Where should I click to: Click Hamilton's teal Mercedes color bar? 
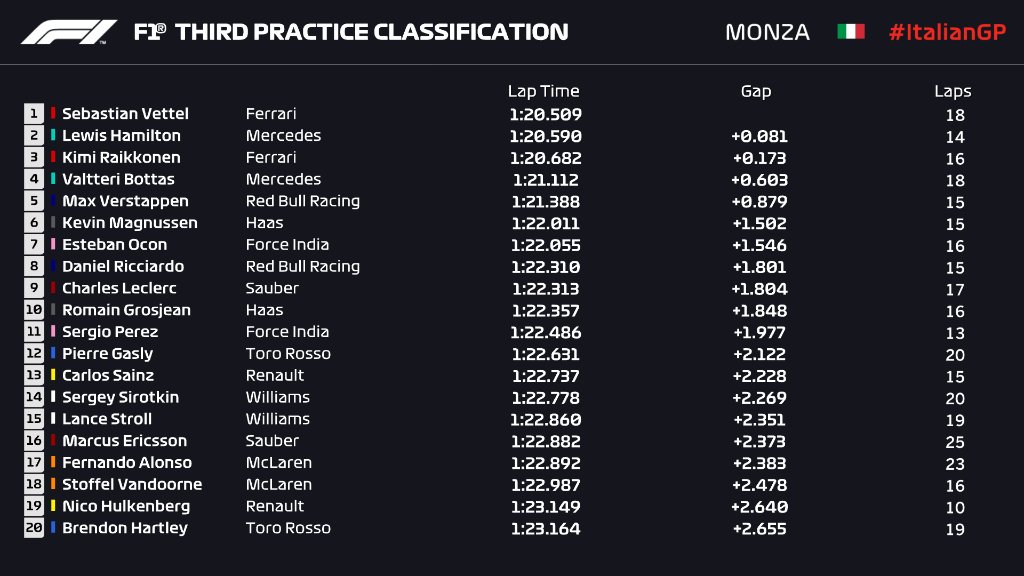coord(54,136)
